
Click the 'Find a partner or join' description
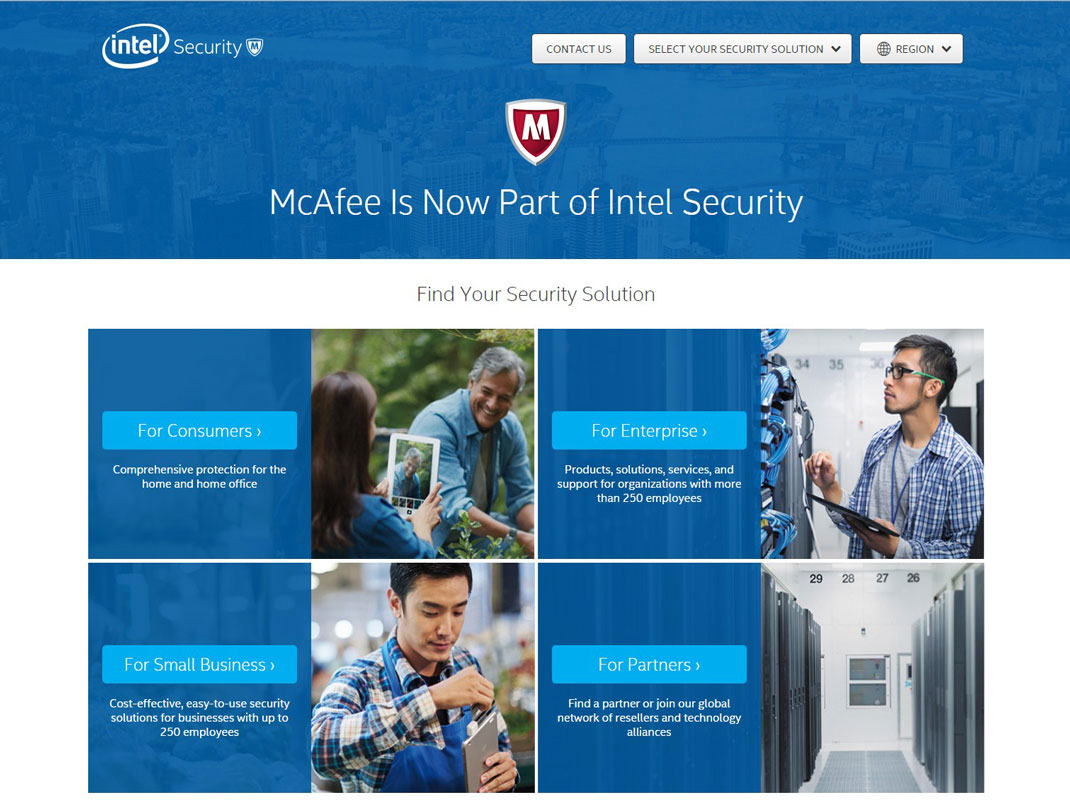[649, 718]
